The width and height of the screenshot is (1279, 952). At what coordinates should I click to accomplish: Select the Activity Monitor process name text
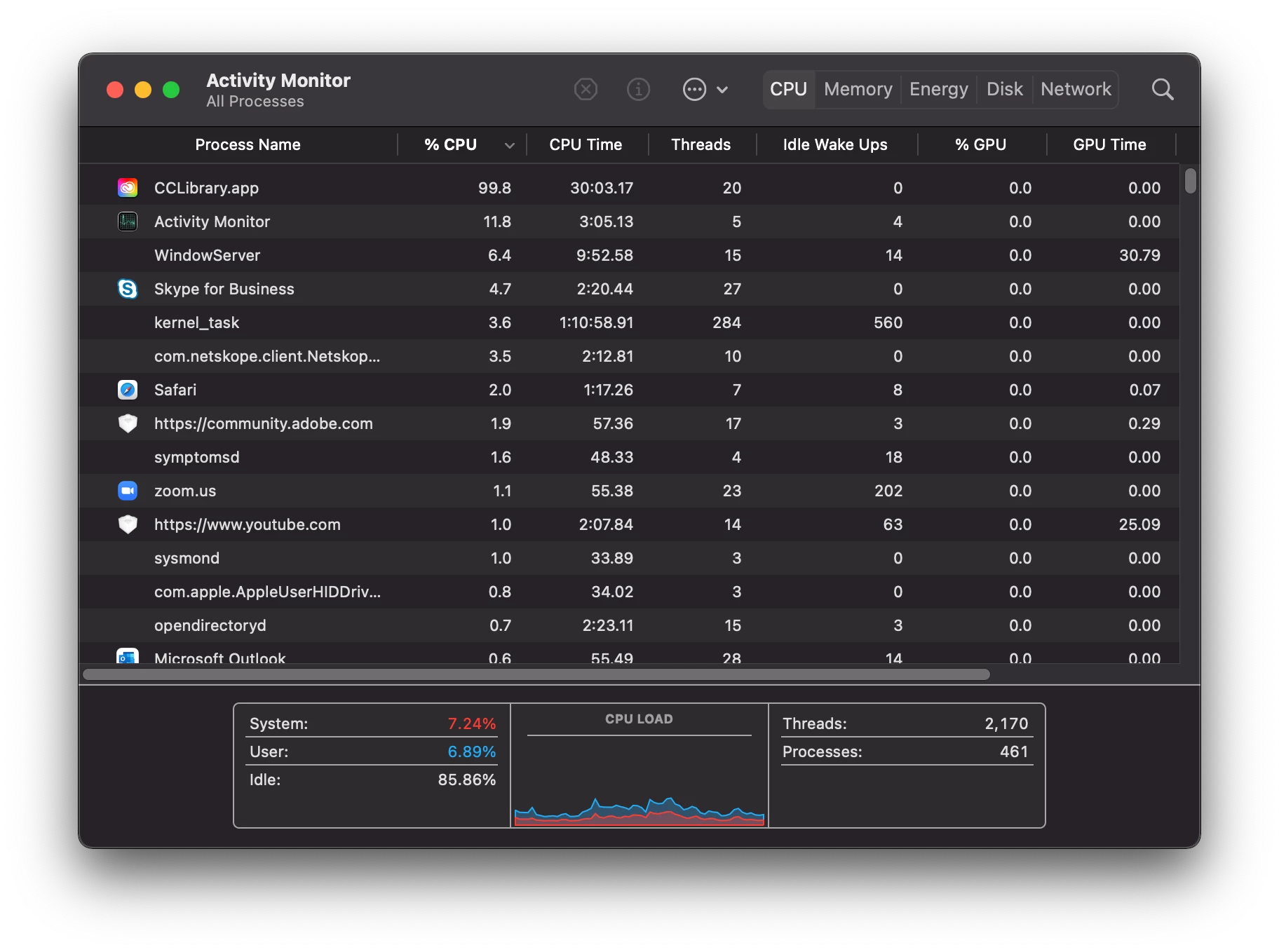(212, 222)
